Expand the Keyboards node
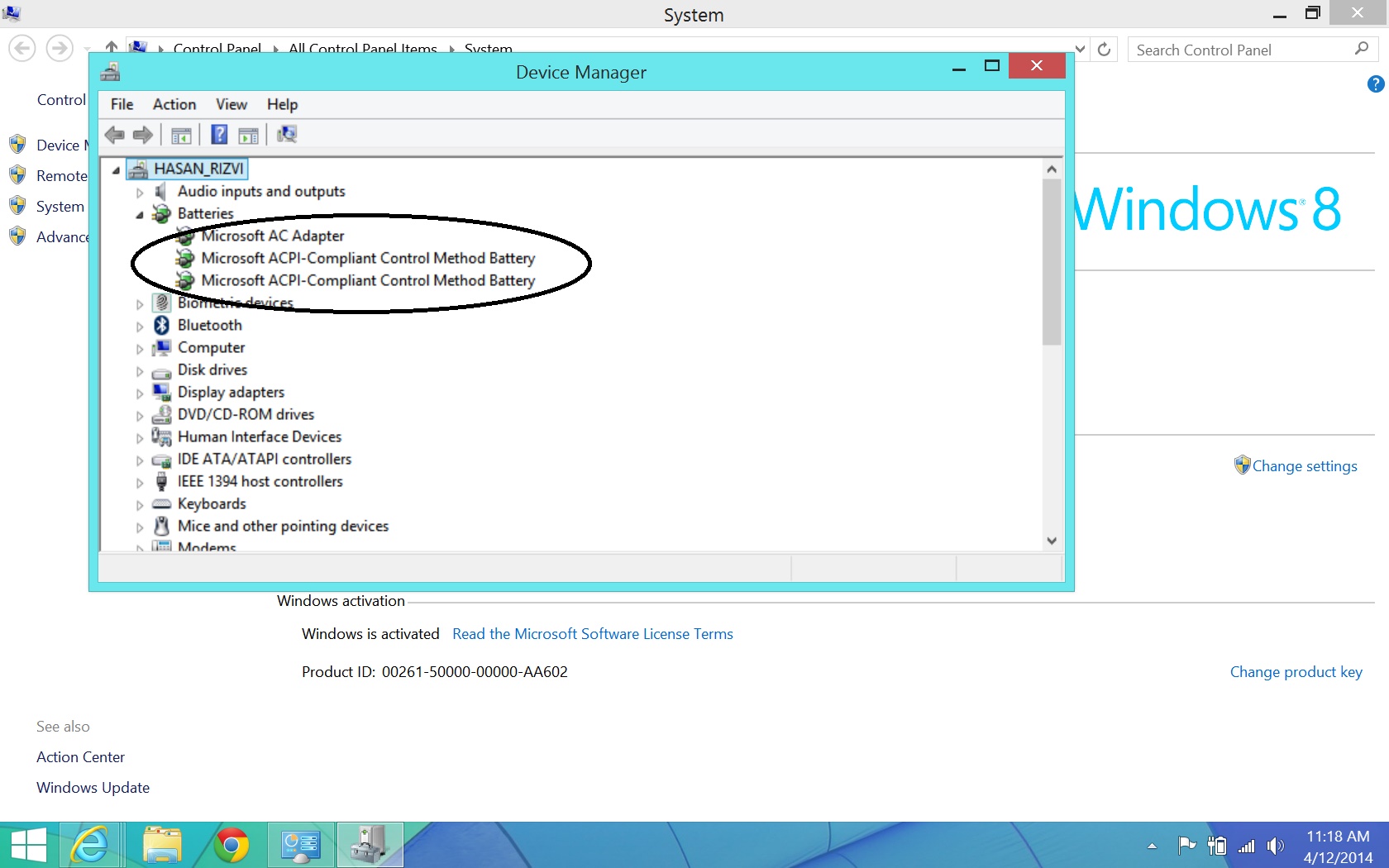The image size is (1389, 868). [x=140, y=505]
